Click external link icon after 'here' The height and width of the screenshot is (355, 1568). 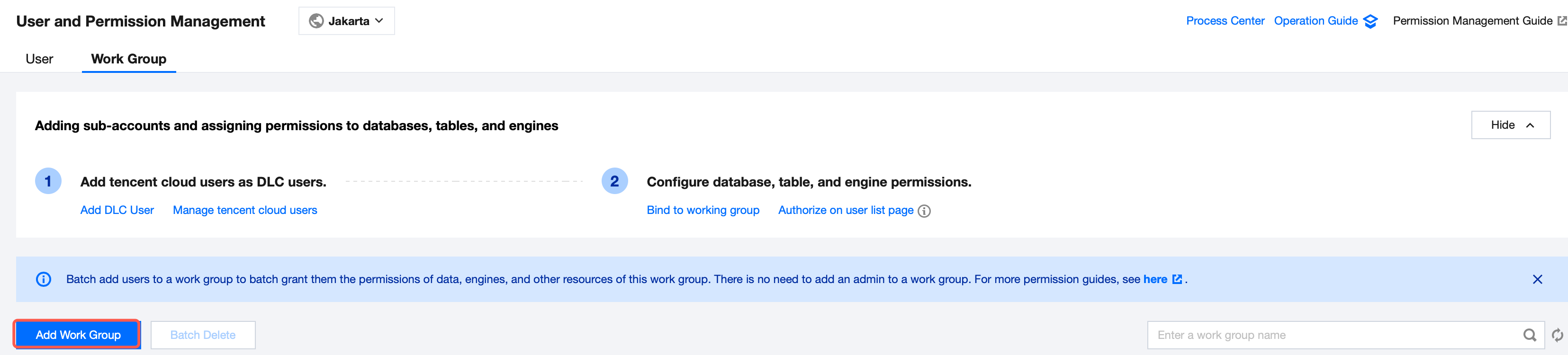tap(1177, 279)
